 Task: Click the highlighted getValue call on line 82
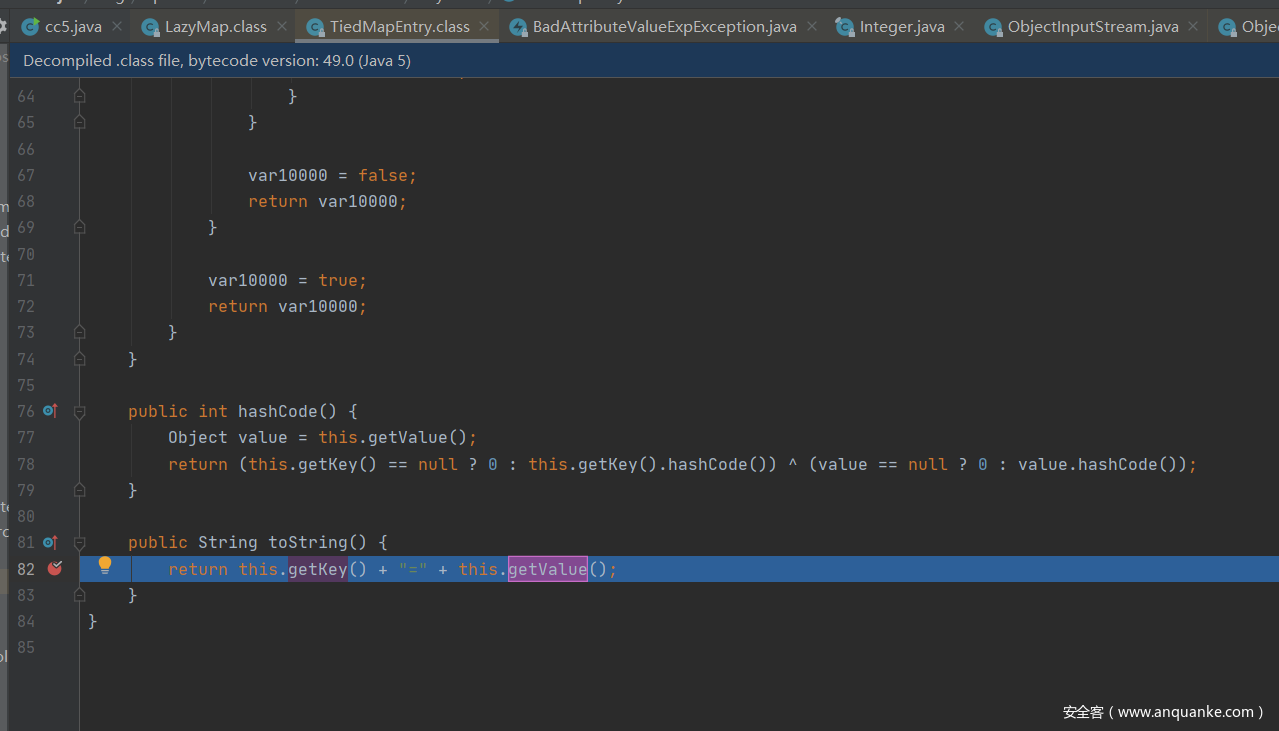(547, 569)
